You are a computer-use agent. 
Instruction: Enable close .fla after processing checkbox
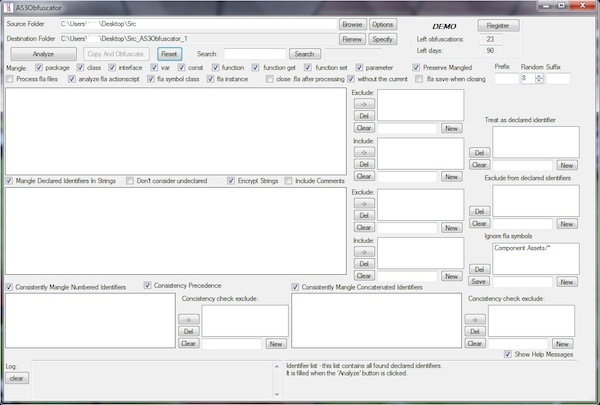point(270,79)
